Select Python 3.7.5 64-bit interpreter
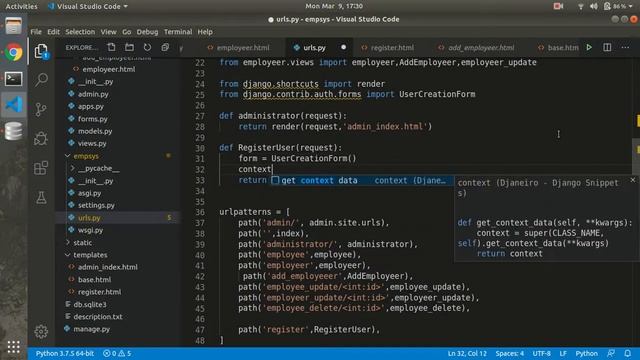The height and width of the screenshot is (360, 640). pyautogui.click(x=64, y=353)
